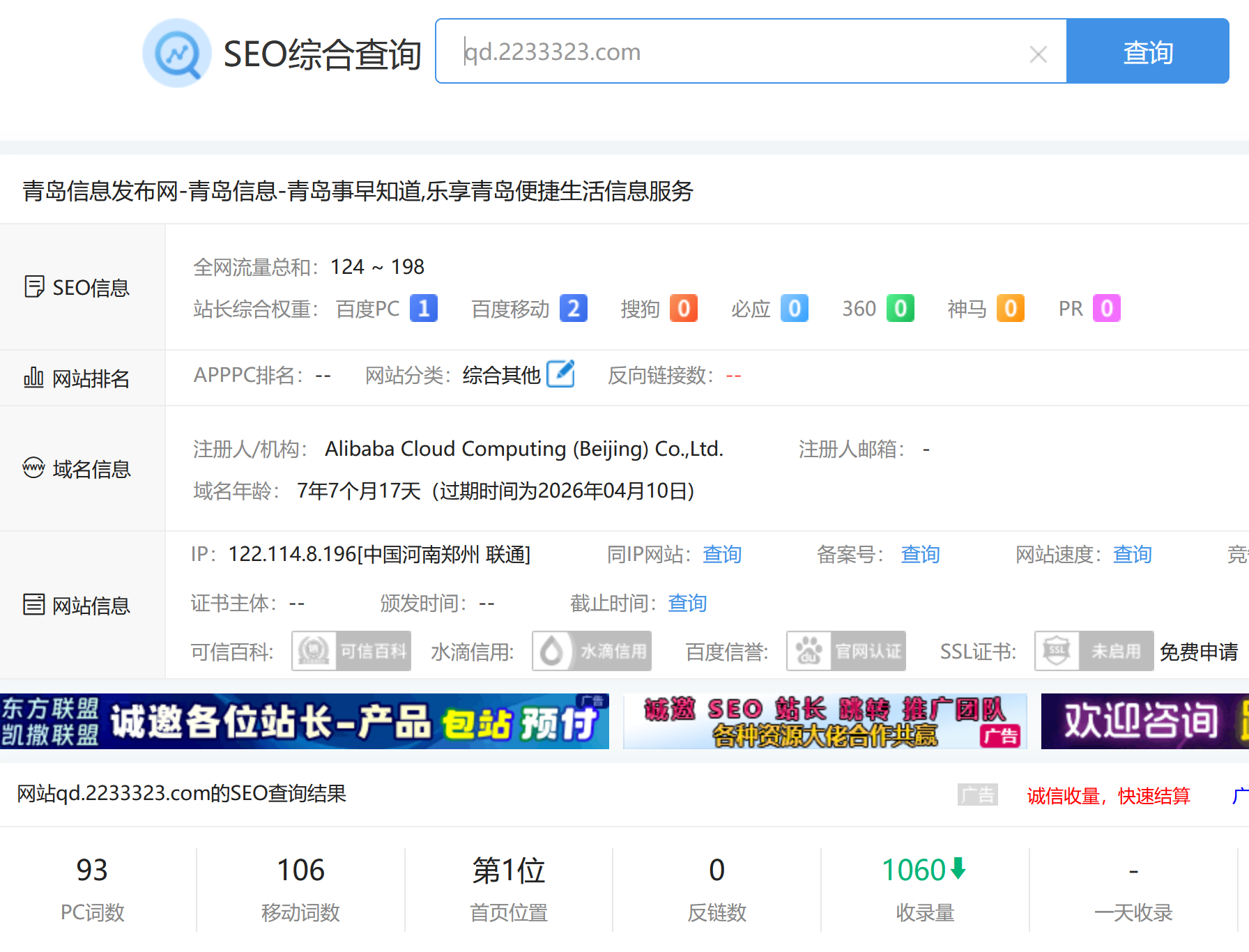Click the 可信百科 certification badge
1249x952 pixels.
(x=351, y=651)
